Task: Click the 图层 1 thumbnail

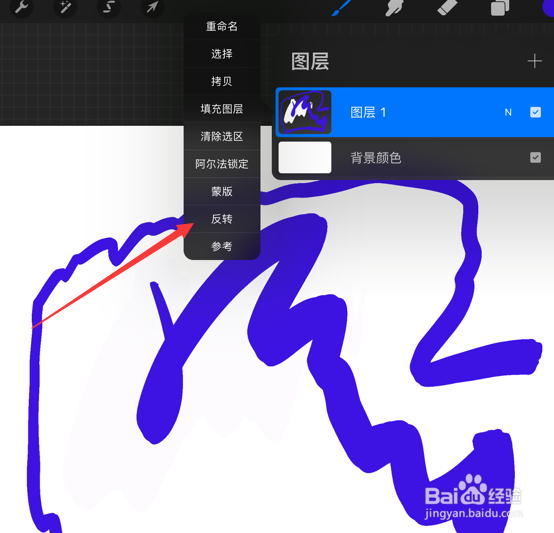Action: [x=305, y=112]
